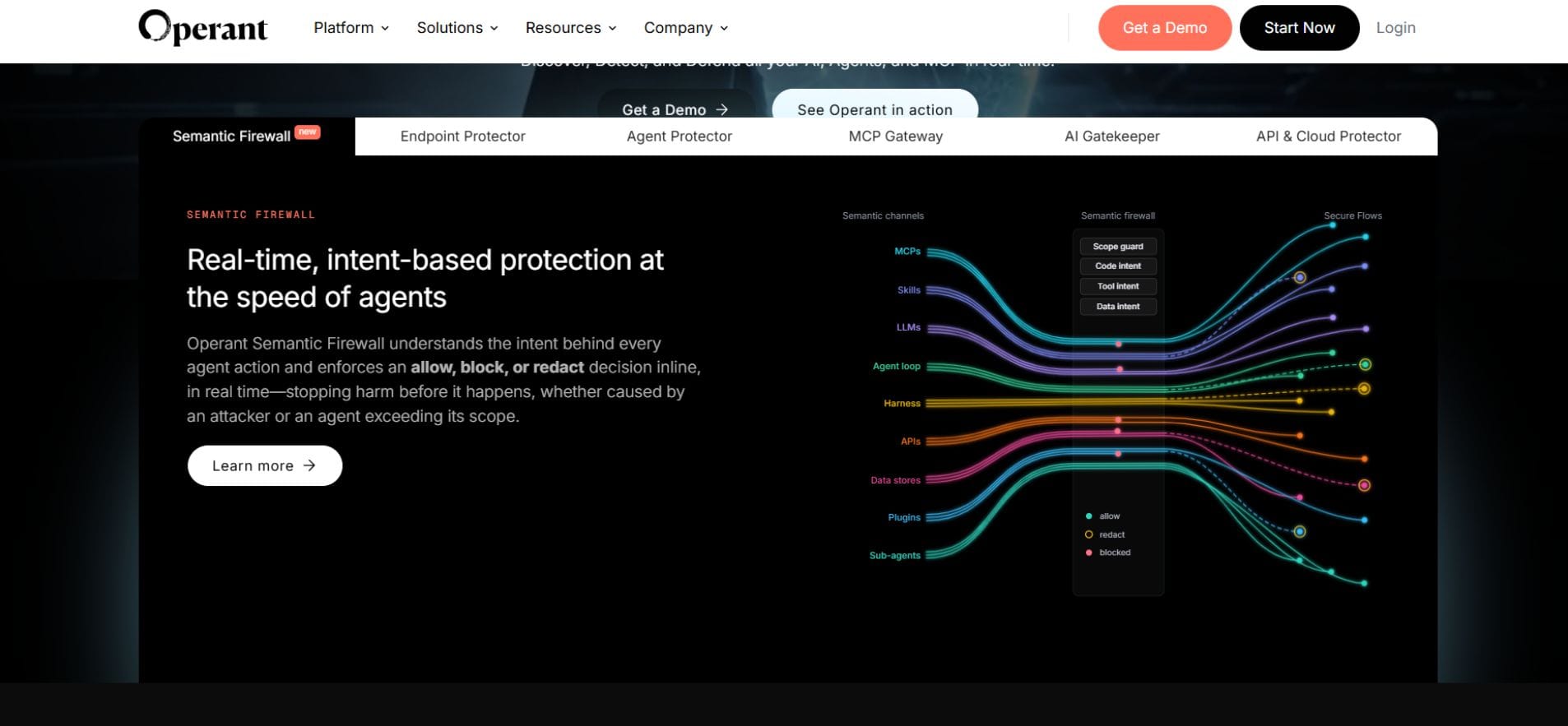
Task: Open the Login link
Action: 1396,28
